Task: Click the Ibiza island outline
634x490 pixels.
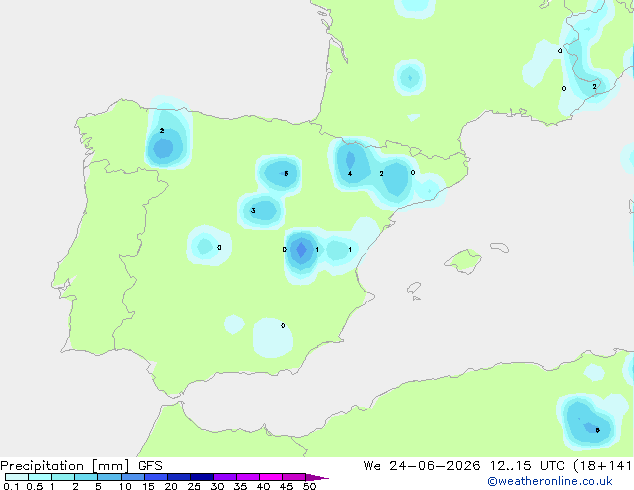Action: click(x=414, y=288)
